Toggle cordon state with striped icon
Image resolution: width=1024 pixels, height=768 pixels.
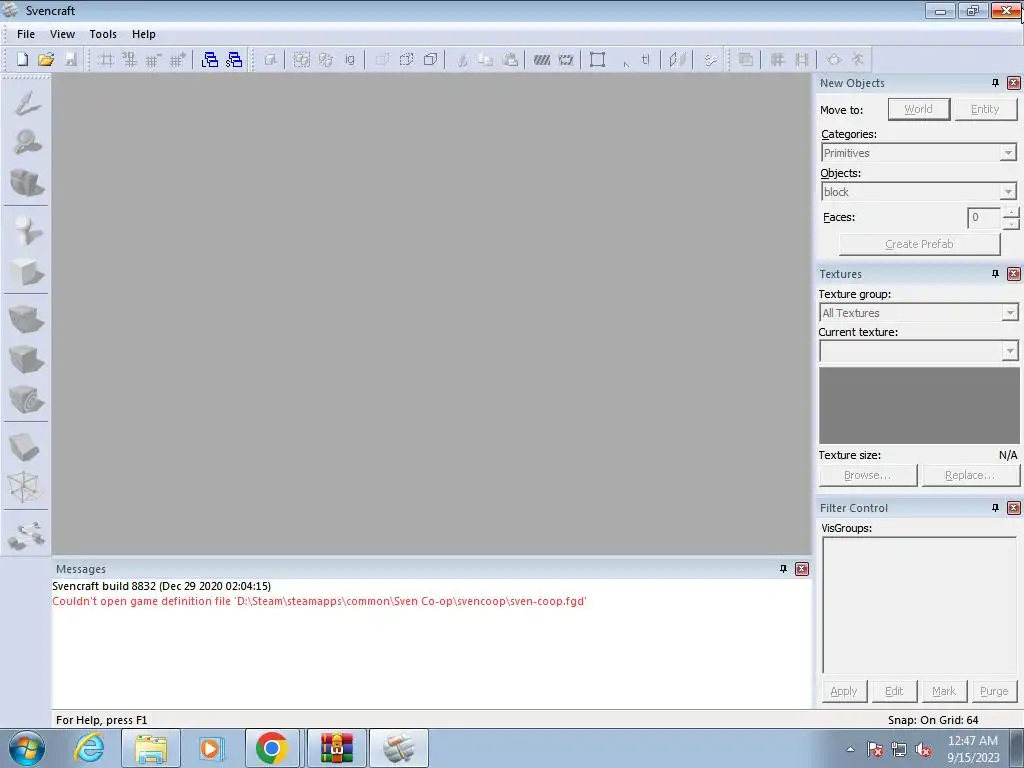pos(541,59)
